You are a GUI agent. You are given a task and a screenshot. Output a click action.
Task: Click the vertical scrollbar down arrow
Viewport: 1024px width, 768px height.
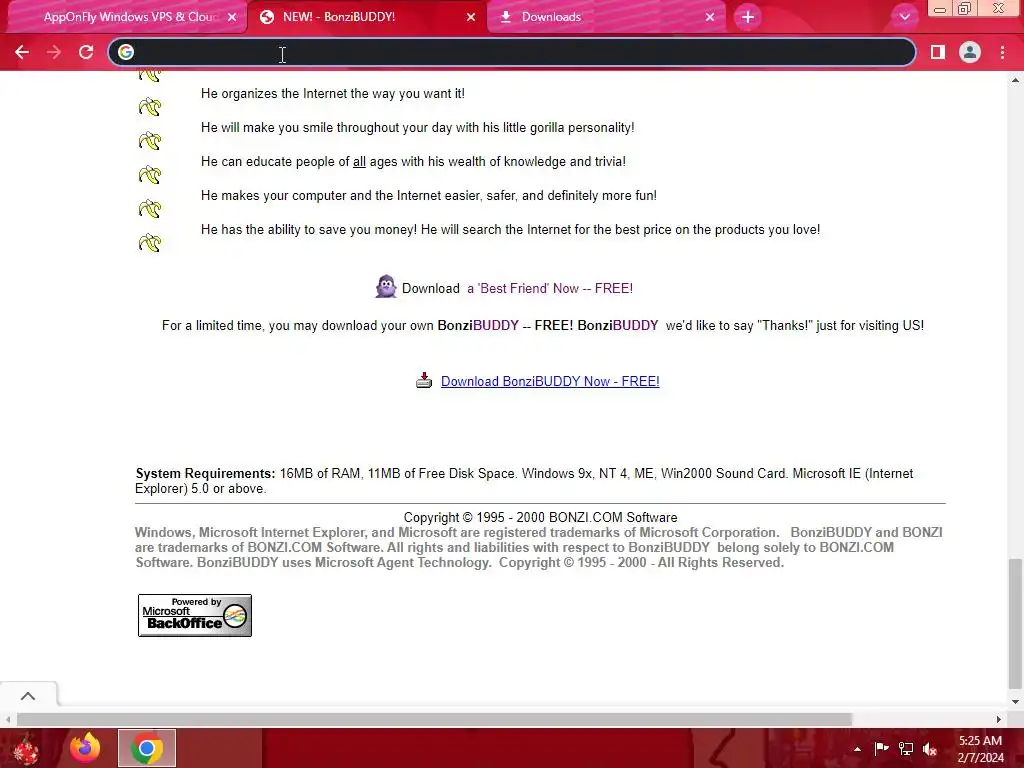click(1015, 702)
